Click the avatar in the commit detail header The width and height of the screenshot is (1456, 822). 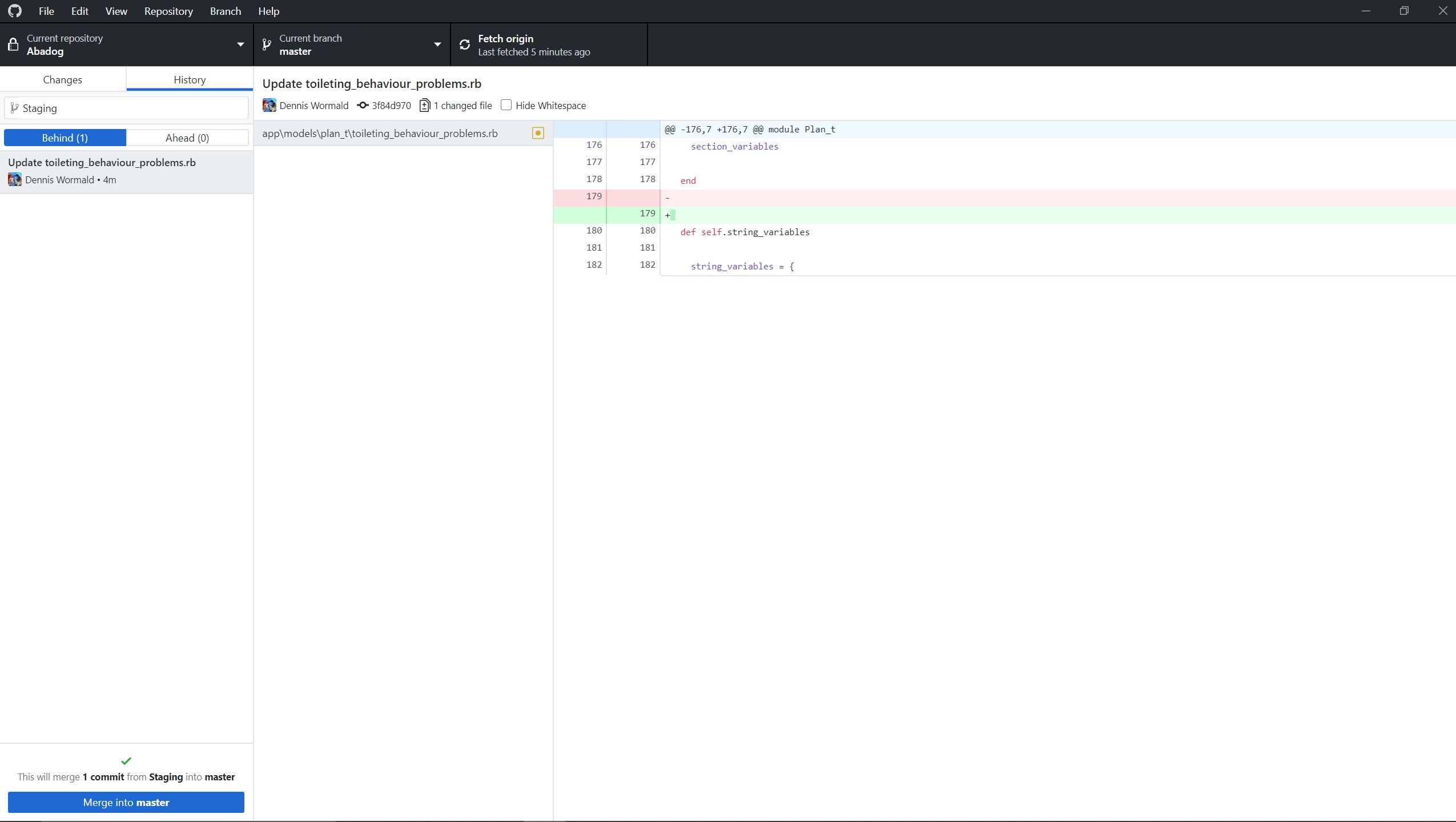tap(270, 106)
